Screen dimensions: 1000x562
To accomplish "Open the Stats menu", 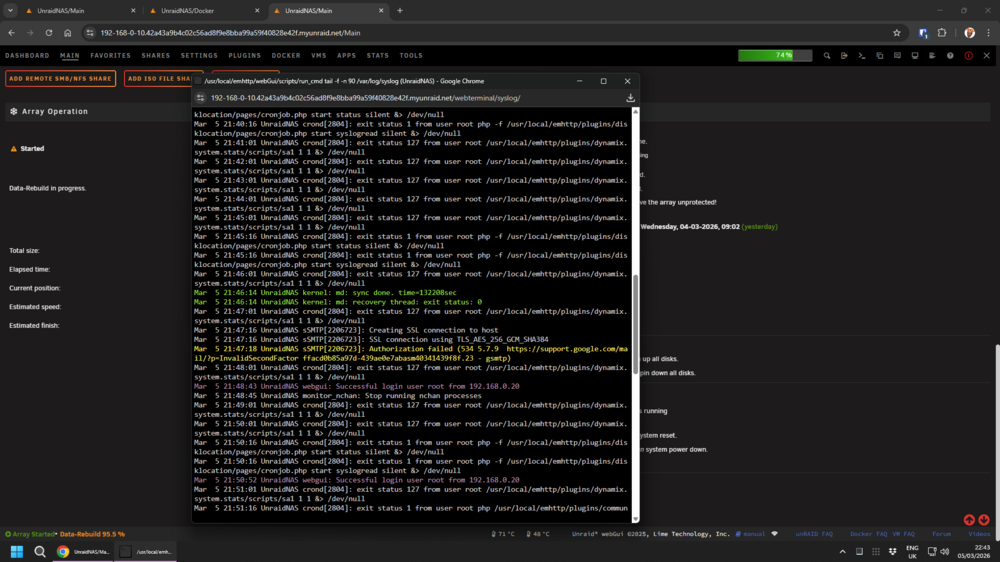I will (378, 55).
